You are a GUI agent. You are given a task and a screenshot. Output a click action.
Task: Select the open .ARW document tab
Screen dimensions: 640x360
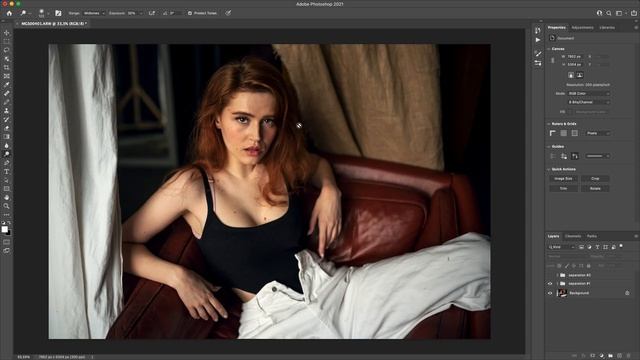[53, 24]
